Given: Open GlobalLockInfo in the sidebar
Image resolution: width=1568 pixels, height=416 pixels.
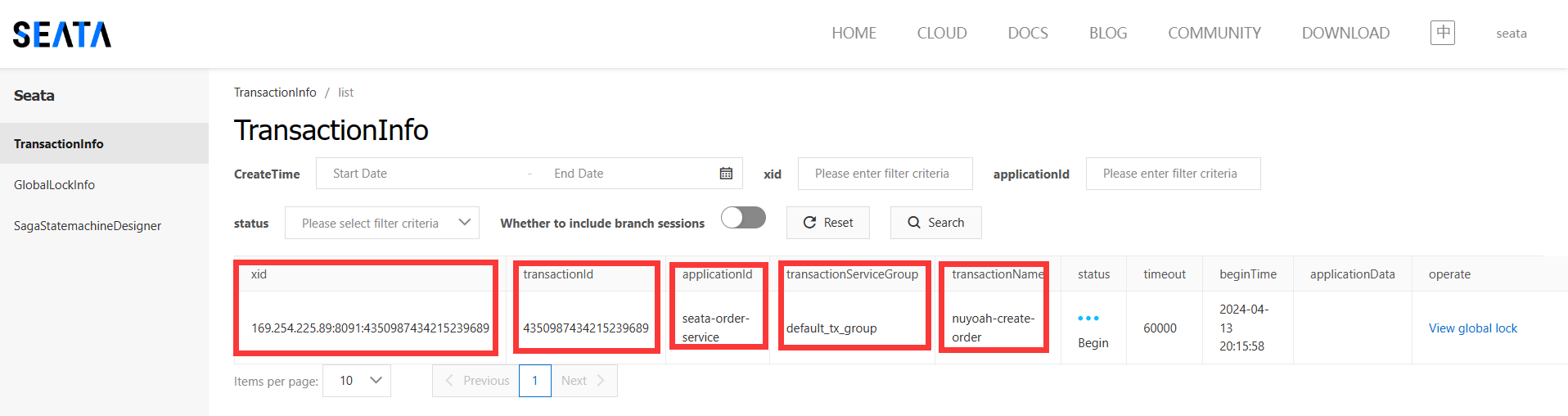Looking at the screenshot, I should [54, 185].
